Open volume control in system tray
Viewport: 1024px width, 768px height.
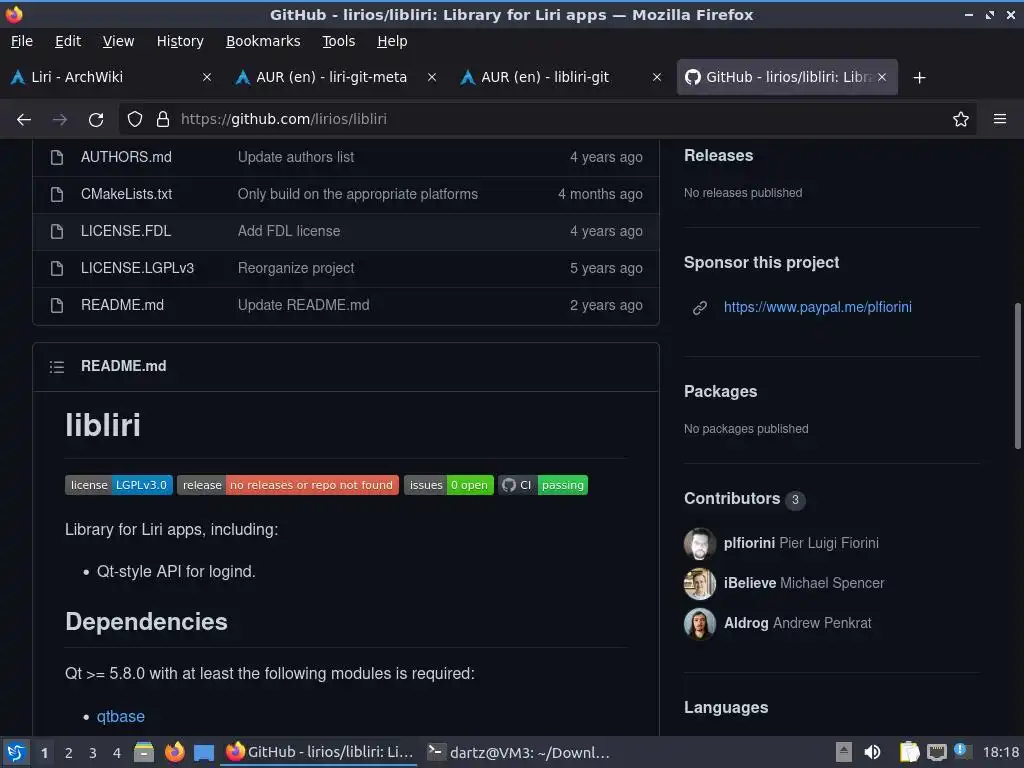(872, 752)
